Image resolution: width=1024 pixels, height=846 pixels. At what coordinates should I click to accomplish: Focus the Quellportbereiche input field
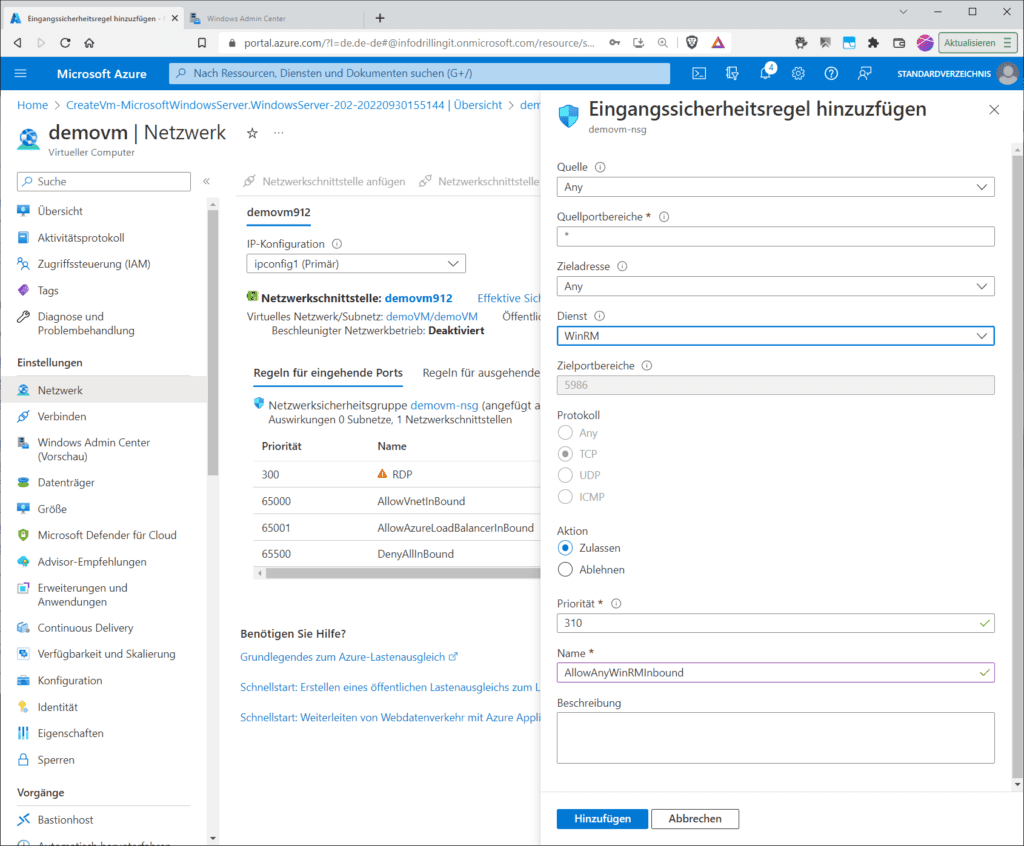775,236
